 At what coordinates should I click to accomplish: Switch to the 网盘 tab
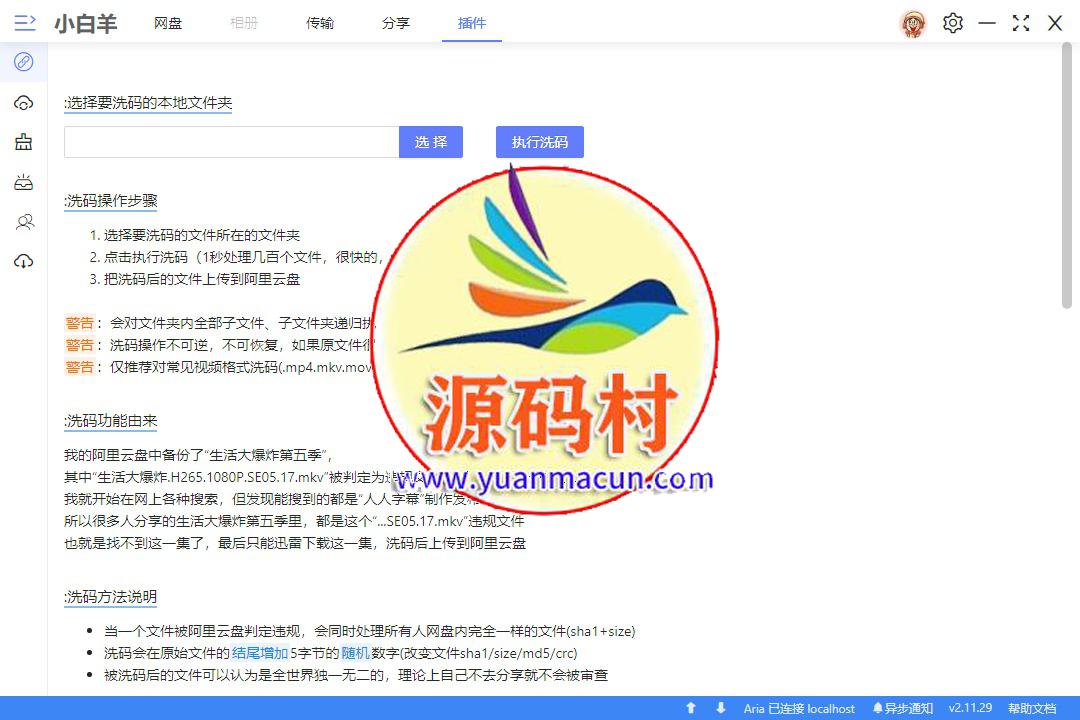coord(168,23)
